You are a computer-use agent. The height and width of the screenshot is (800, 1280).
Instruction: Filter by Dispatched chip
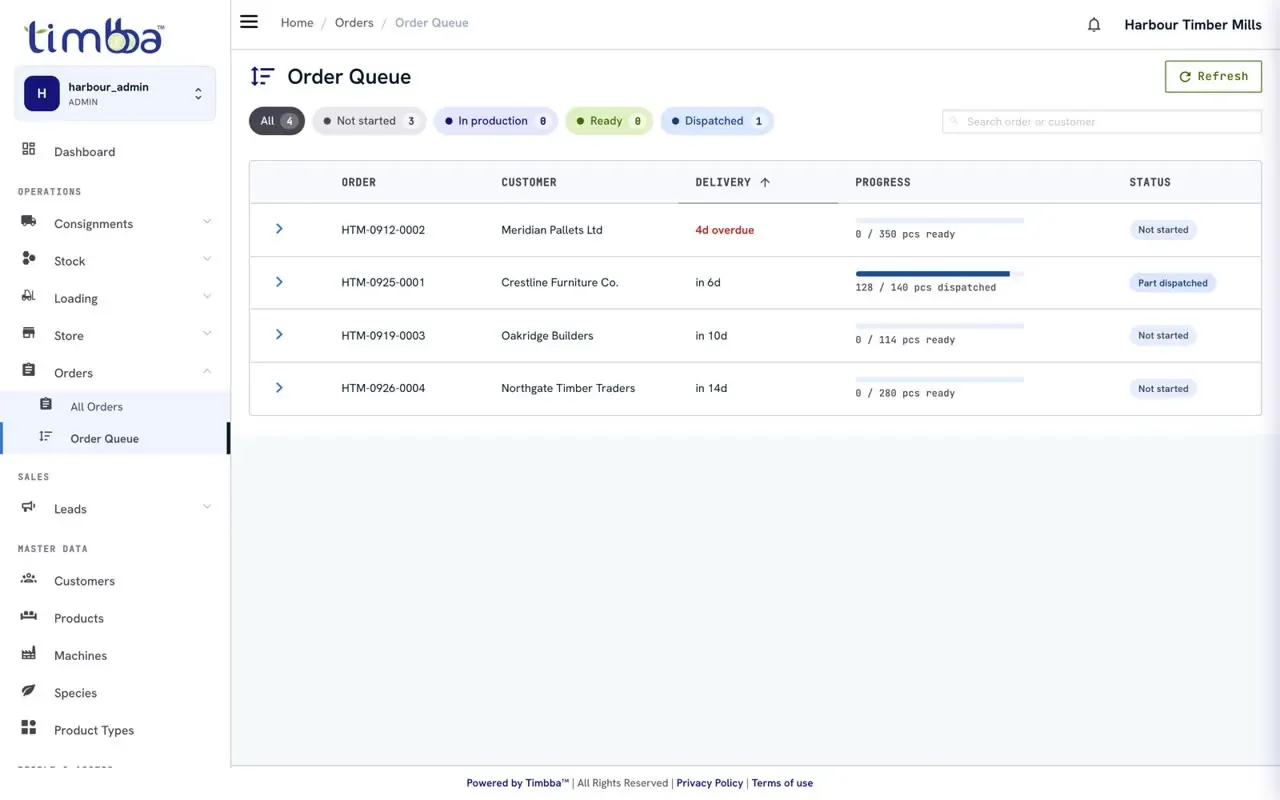[717, 121]
